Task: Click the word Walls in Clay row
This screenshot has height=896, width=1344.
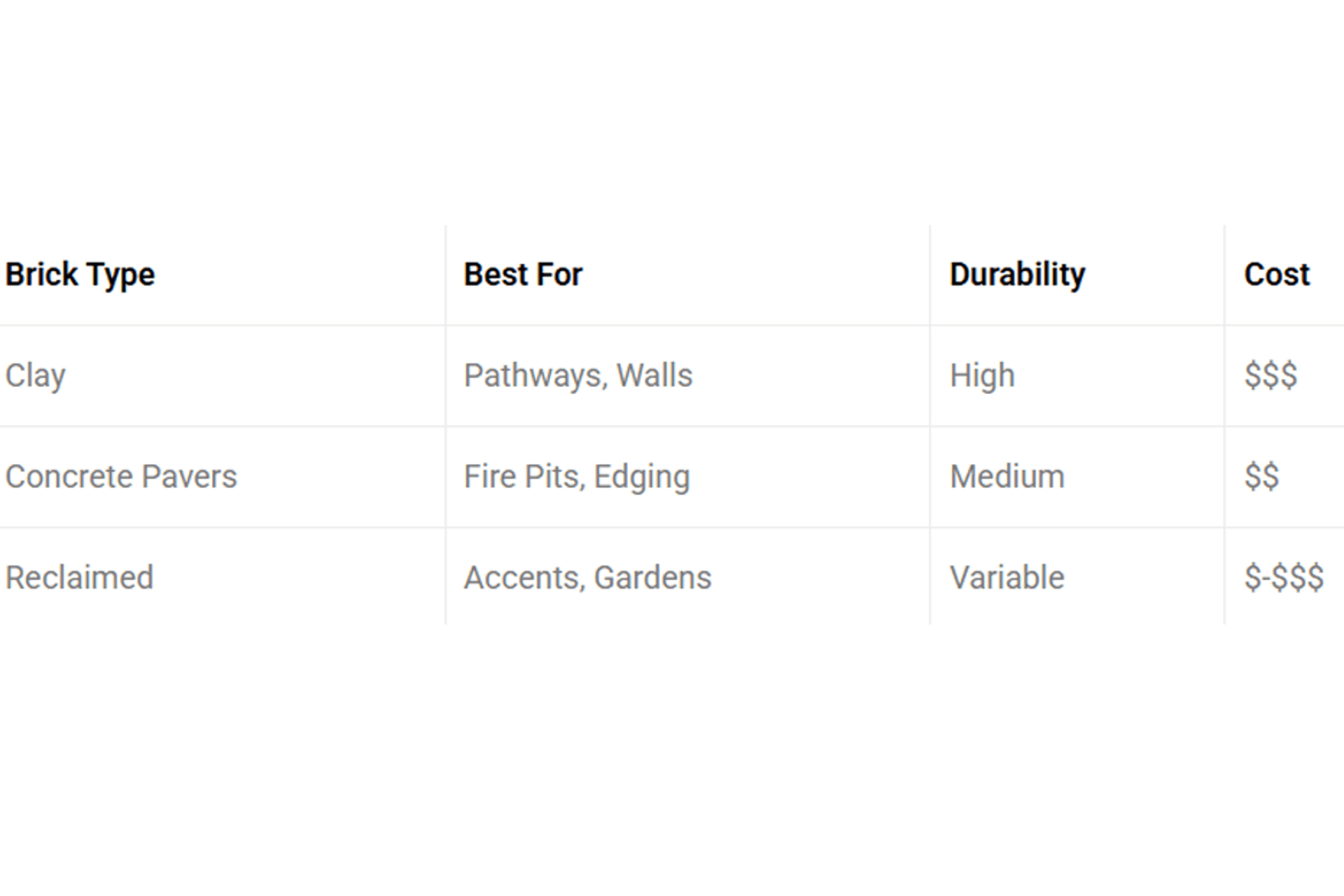Action: [x=654, y=376]
